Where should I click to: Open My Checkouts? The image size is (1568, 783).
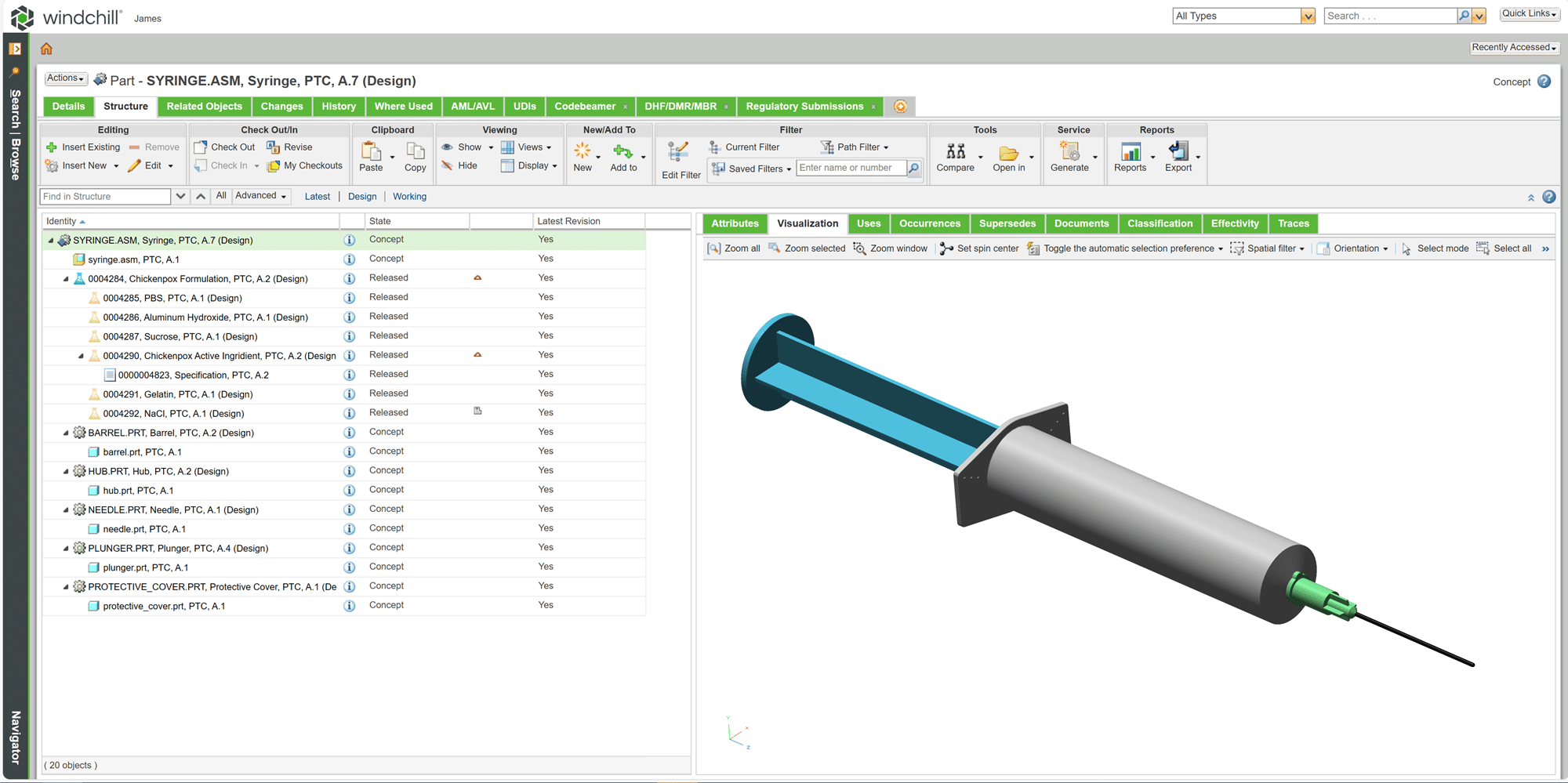coord(305,165)
